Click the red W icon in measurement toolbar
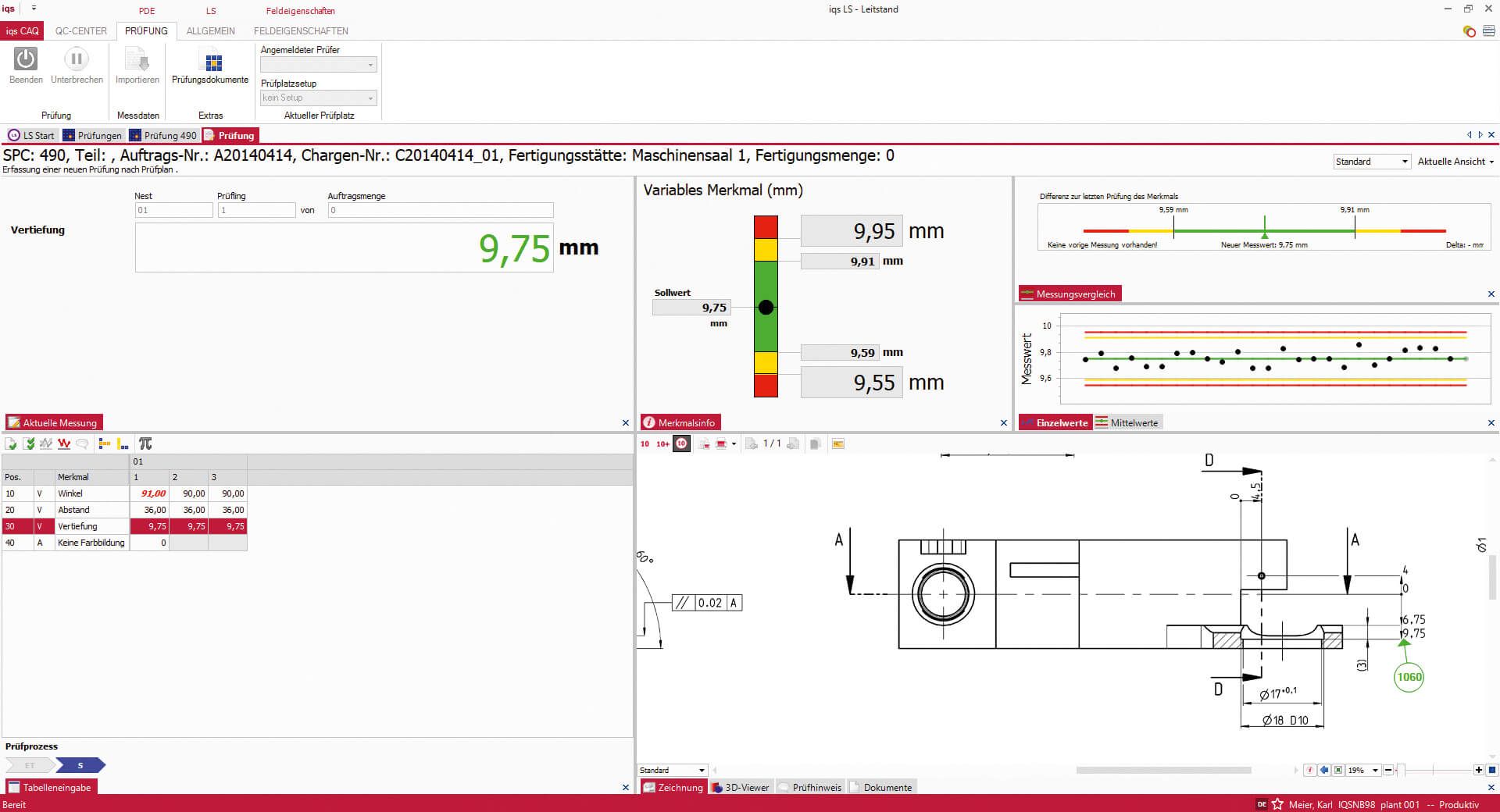 pos(63,443)
